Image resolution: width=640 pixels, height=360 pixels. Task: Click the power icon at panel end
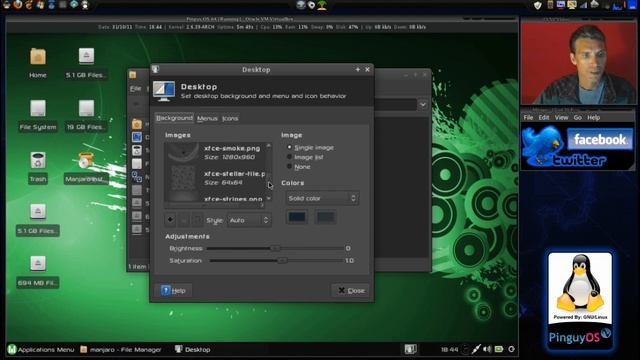(x=511, y=349)
